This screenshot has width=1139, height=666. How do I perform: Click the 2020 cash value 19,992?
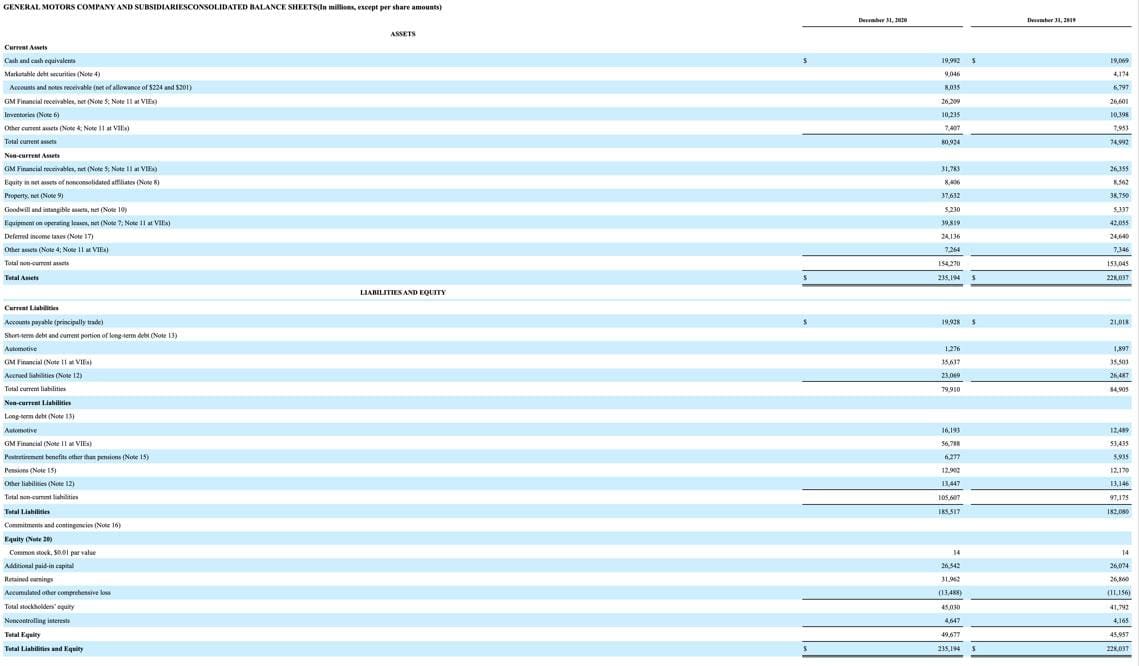click(x=950, y=61)
